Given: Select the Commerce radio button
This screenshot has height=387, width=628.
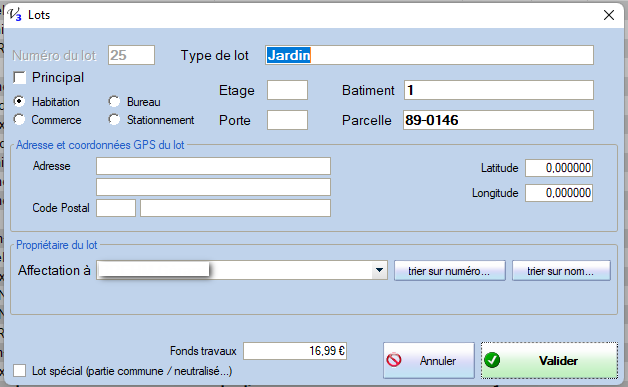Looking at the screenshot, I should point(19,119).
